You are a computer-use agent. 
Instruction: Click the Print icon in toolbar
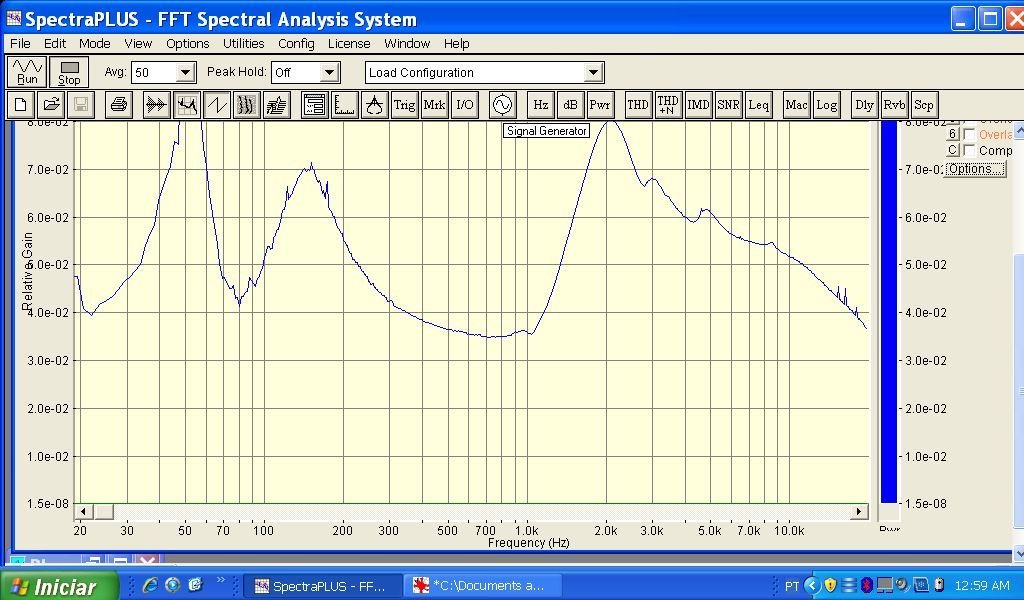coord(119,105)
